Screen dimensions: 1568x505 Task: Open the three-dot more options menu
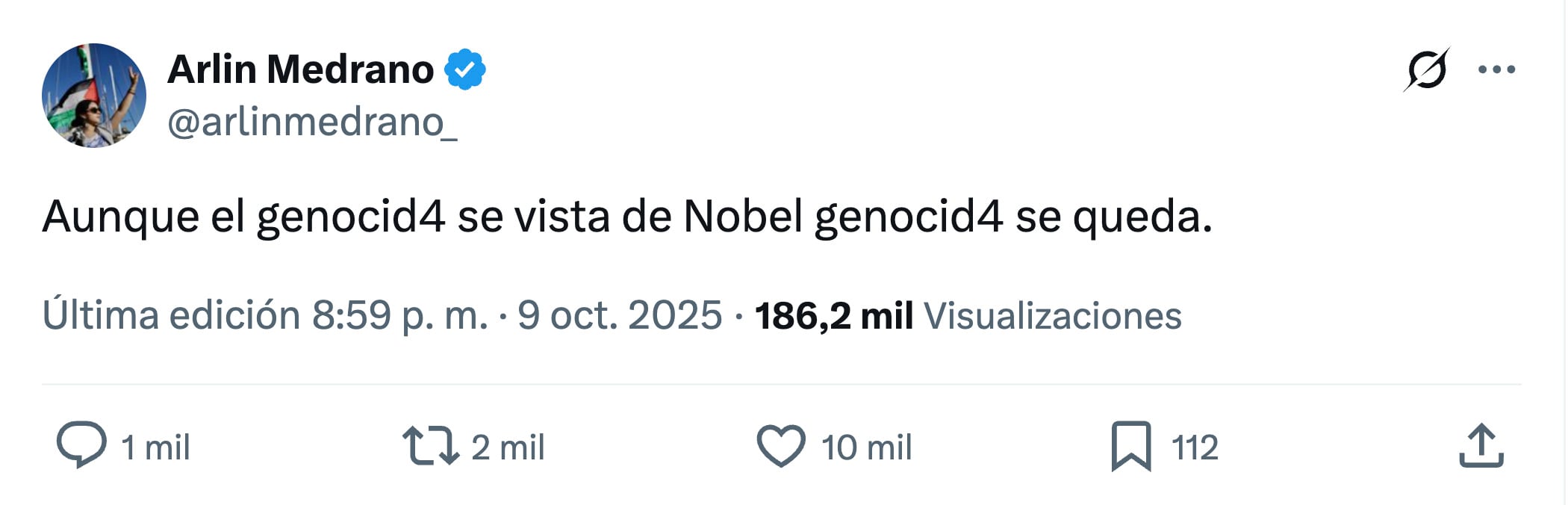point(1496,70)
